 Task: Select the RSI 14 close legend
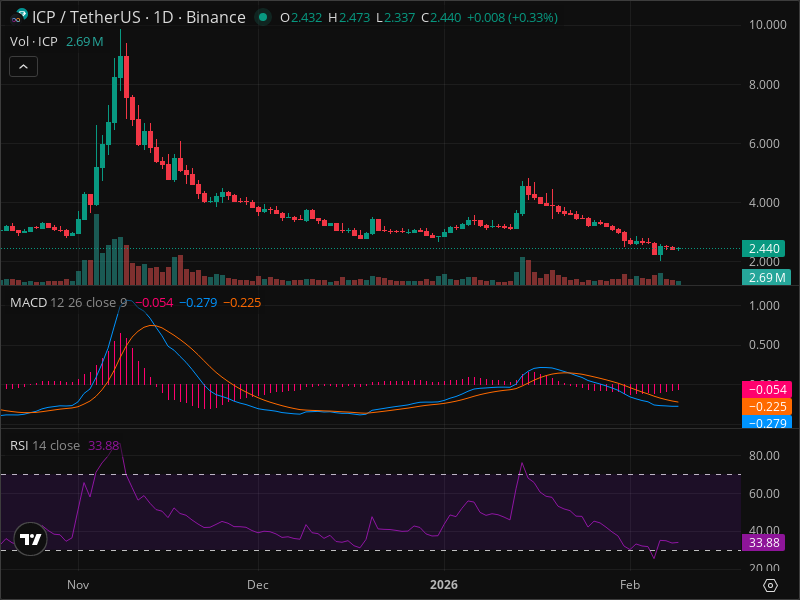(x=45, y=446)
